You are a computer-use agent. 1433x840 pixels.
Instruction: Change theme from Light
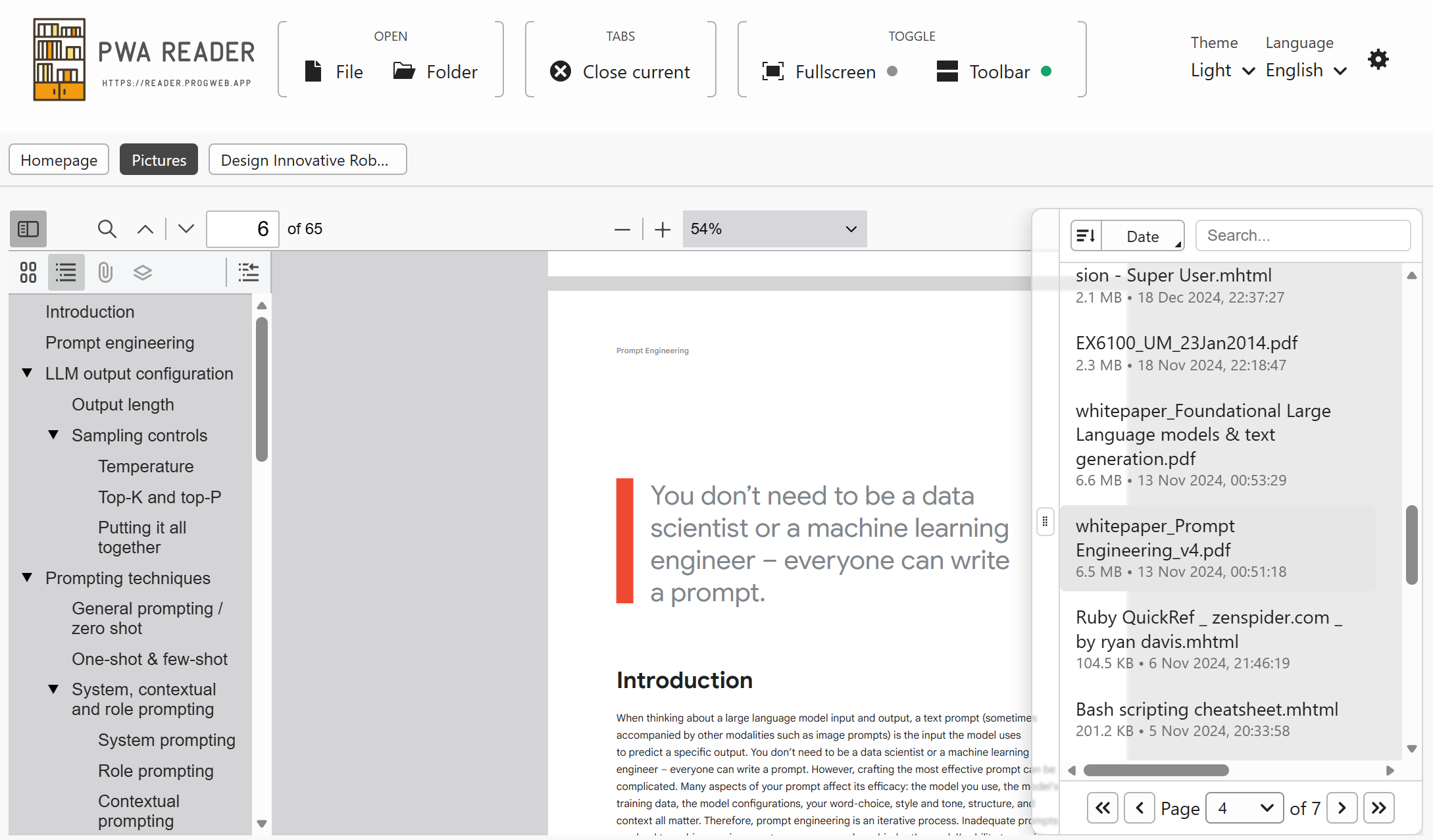point(1220,70)
